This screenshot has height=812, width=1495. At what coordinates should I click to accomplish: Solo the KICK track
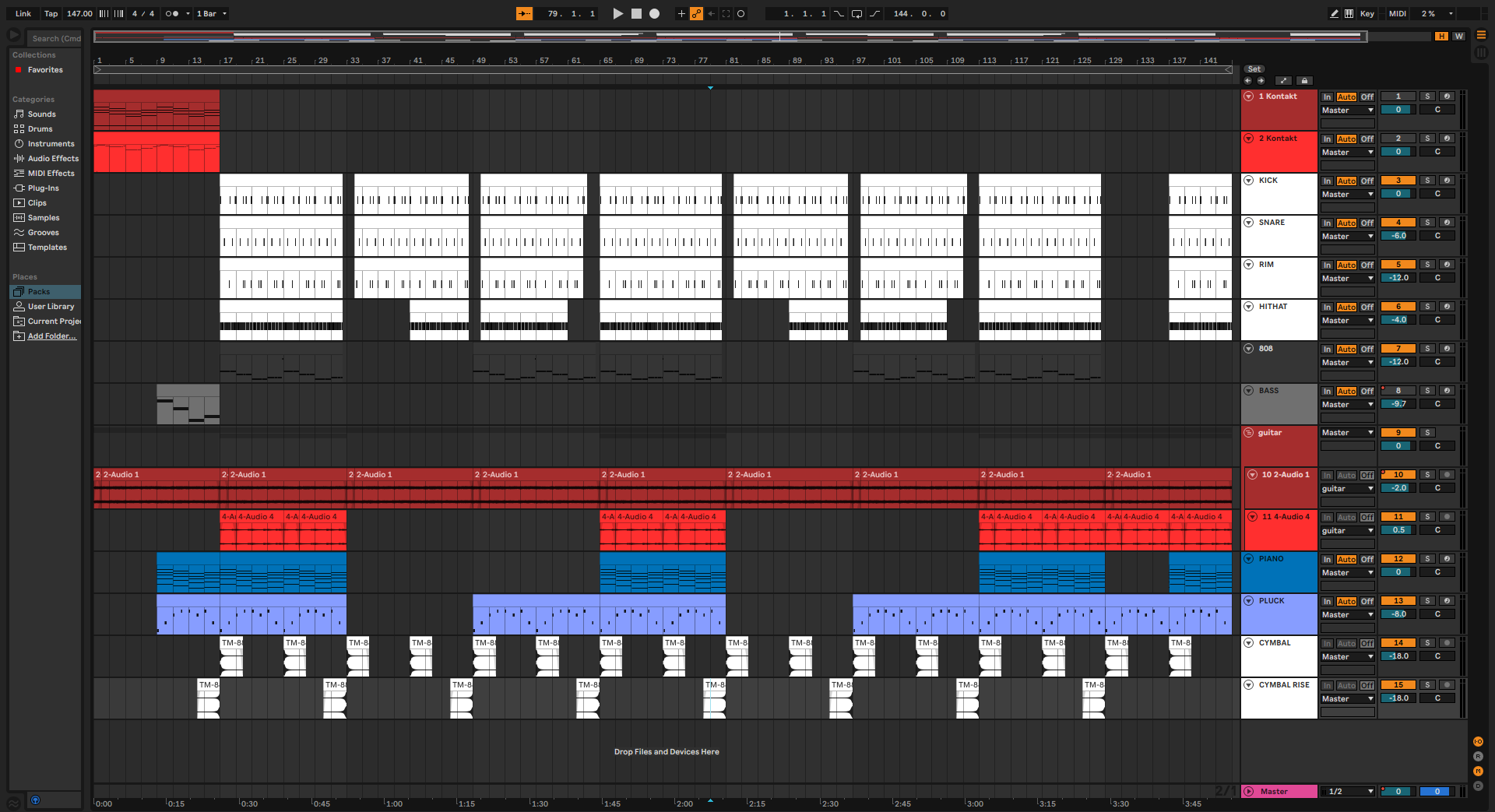(1427, 180)
